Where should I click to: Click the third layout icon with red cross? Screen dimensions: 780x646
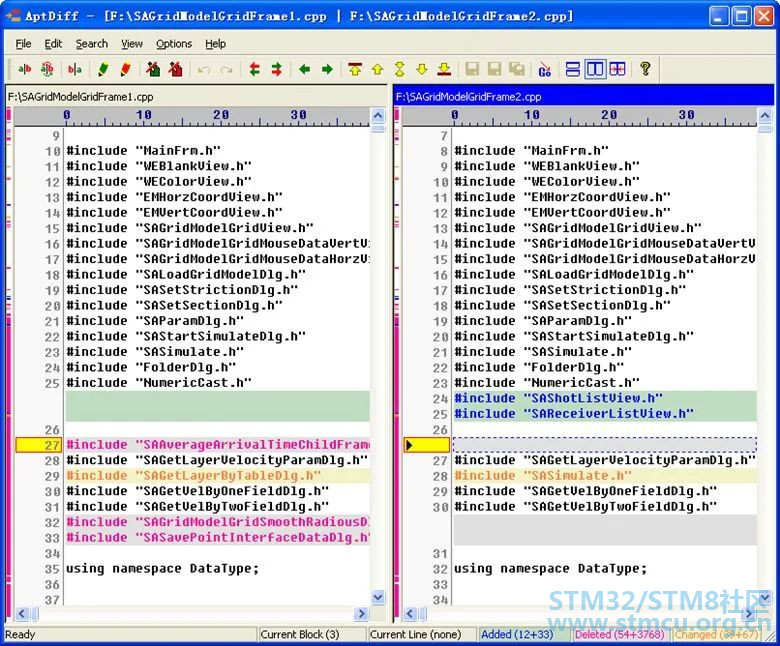click(617, 69)
